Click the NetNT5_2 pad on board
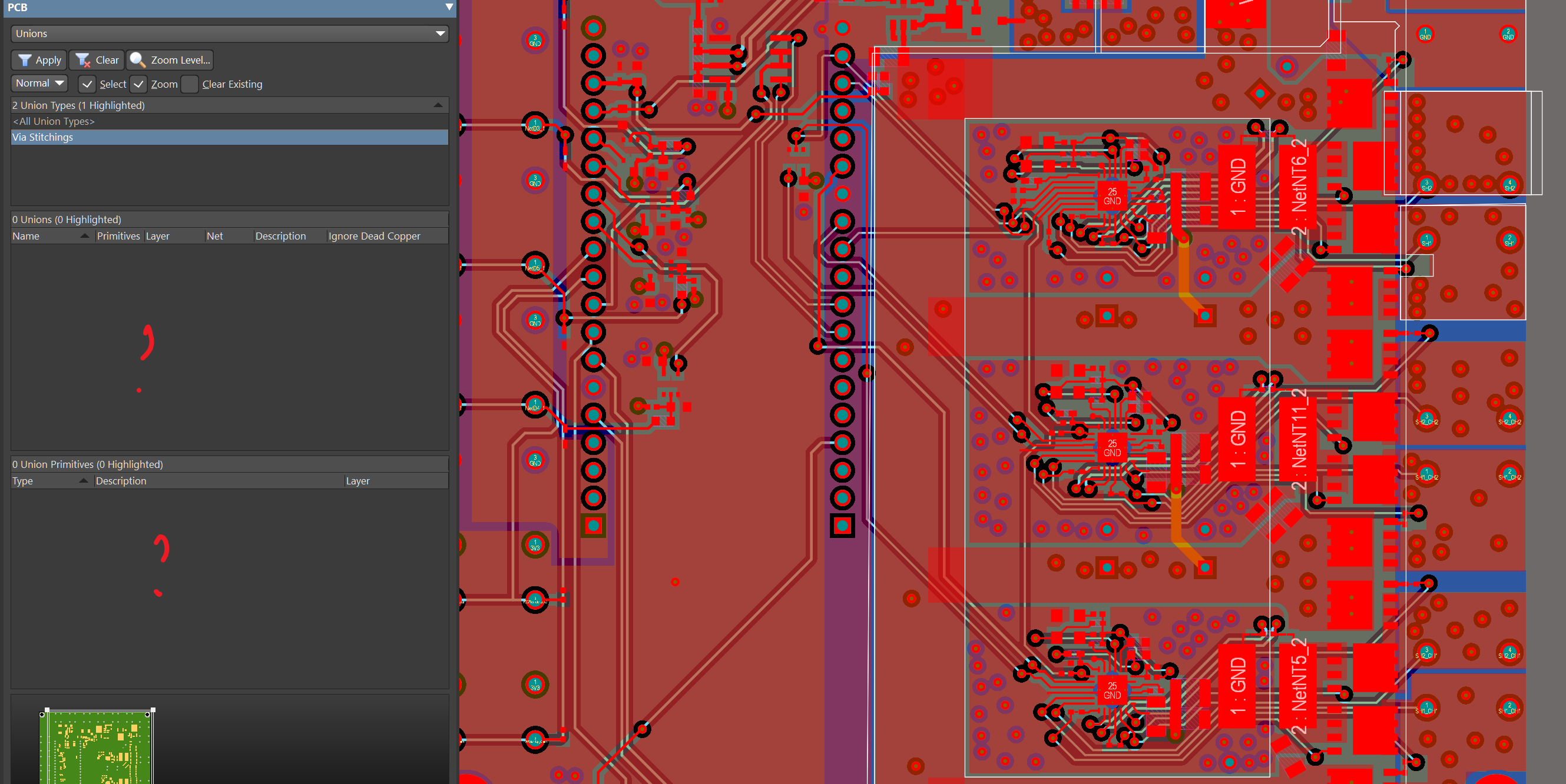The height and width of the screenshot is (784, 1566). coord(1297,686)
